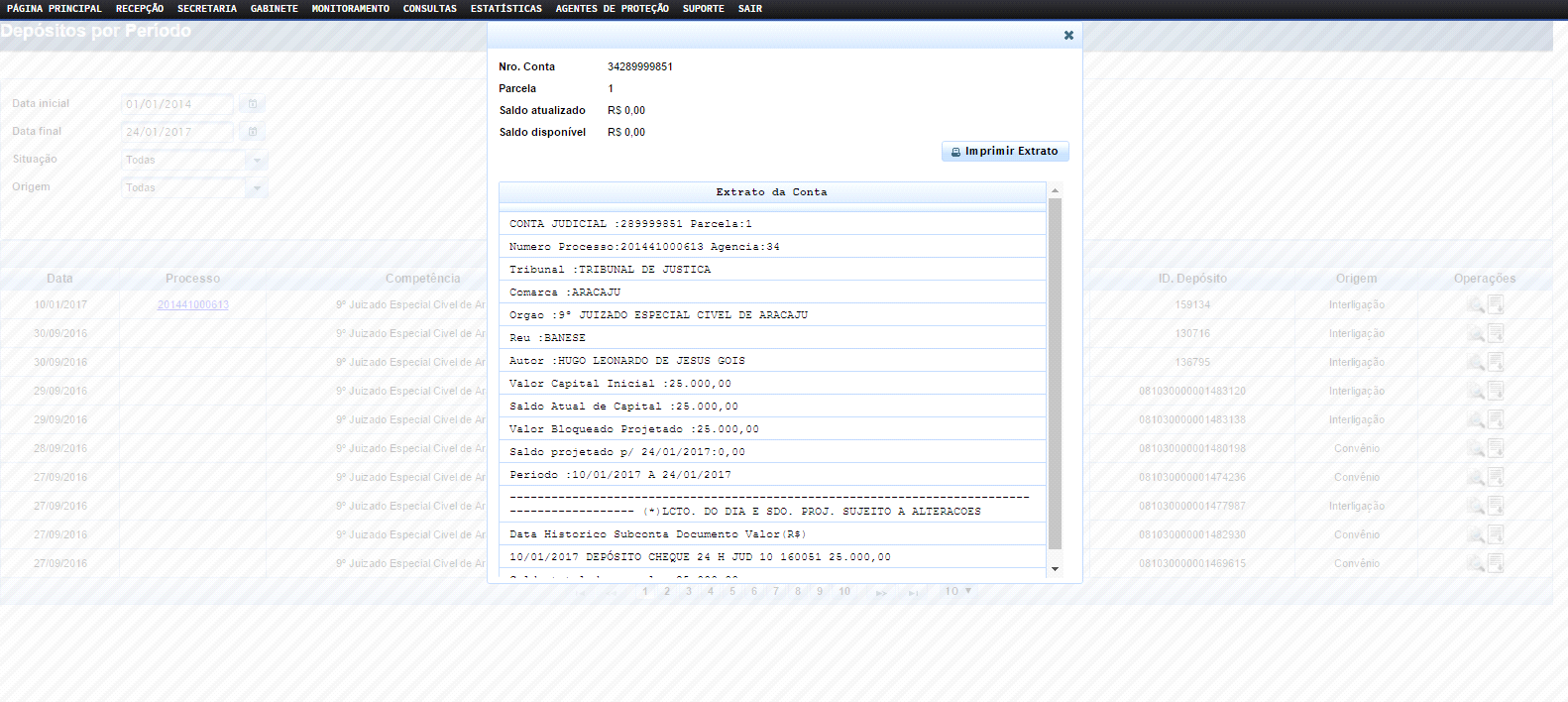
Task: Click statement document icon for deposit 081030000001469615
Action: (x=1496, y=563)
